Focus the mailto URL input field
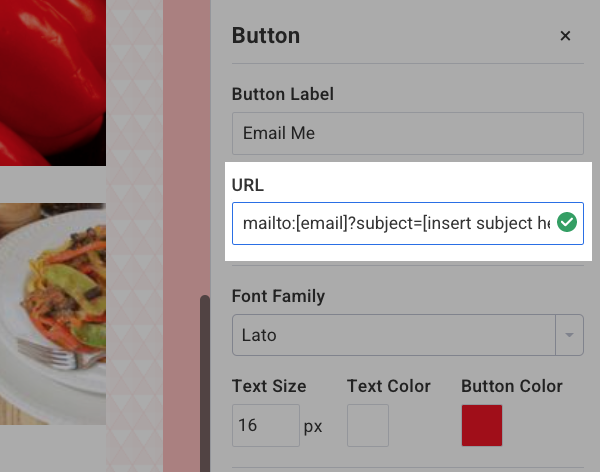This screenshot has height=472, width=600. 395,222
